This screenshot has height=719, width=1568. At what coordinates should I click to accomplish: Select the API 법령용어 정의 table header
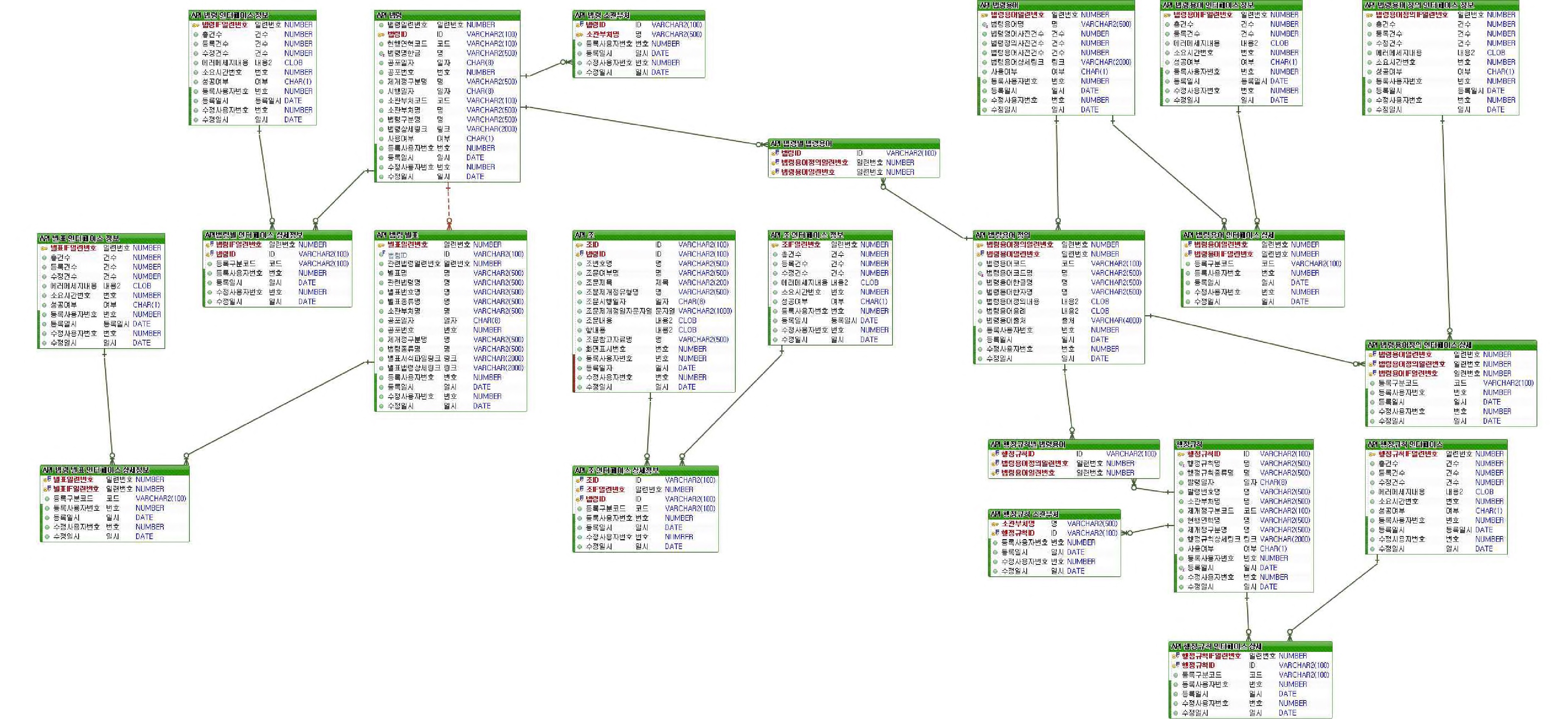1058,235
